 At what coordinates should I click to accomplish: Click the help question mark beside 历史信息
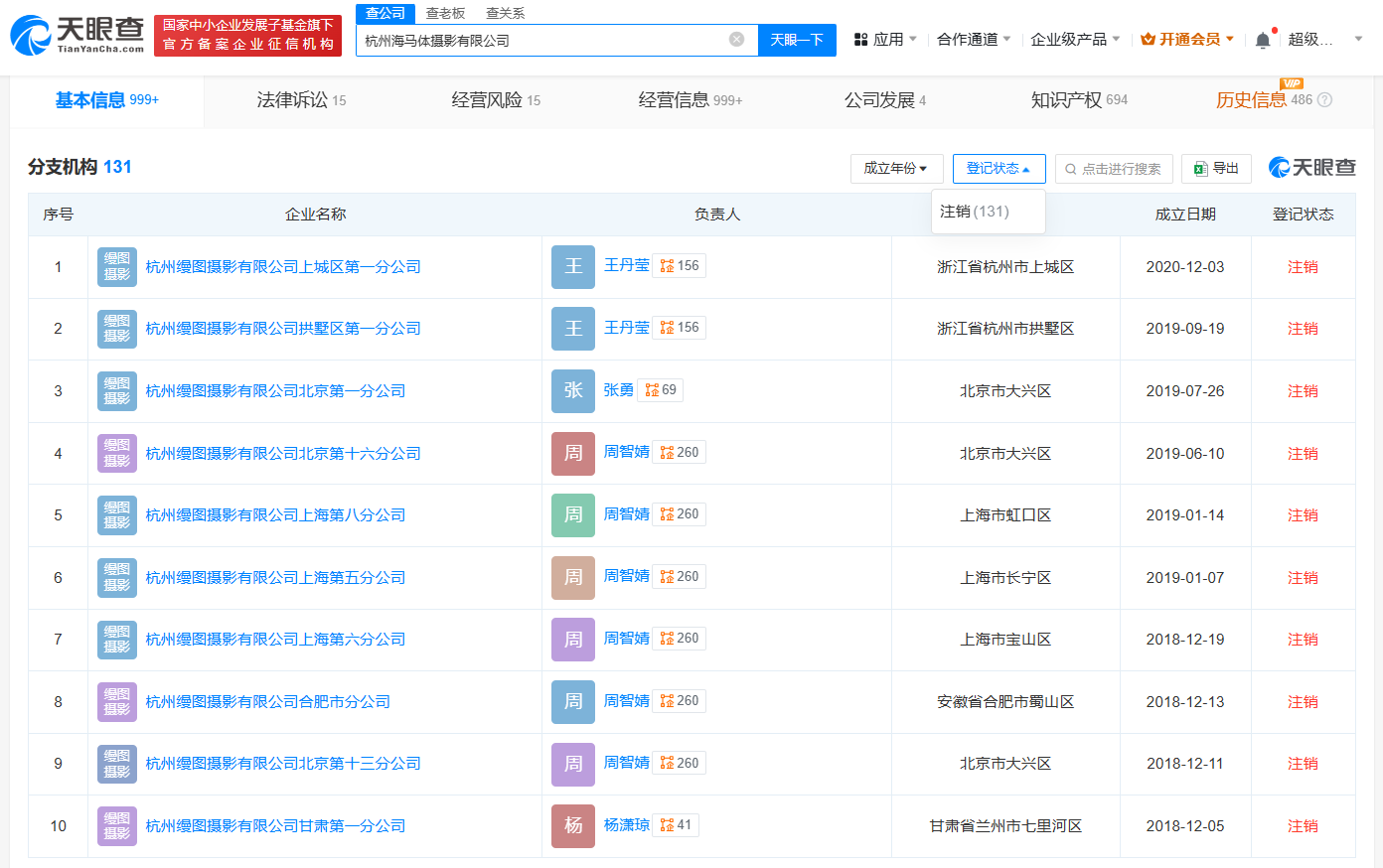pyautogui.click(x=1324, y=100)
